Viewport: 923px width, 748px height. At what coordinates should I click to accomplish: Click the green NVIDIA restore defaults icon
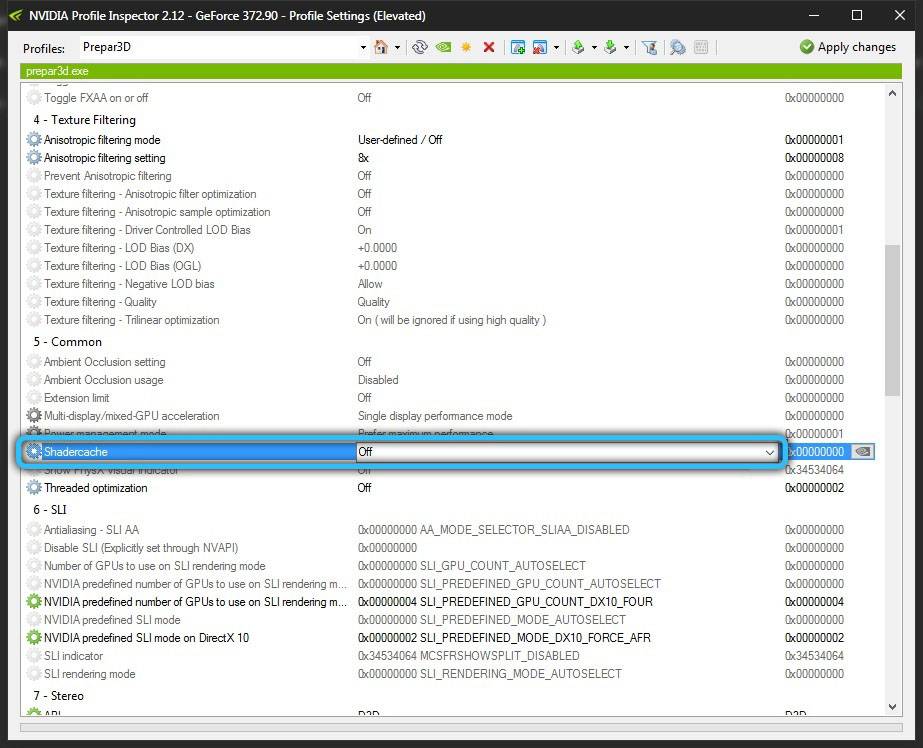coord(443,47)
